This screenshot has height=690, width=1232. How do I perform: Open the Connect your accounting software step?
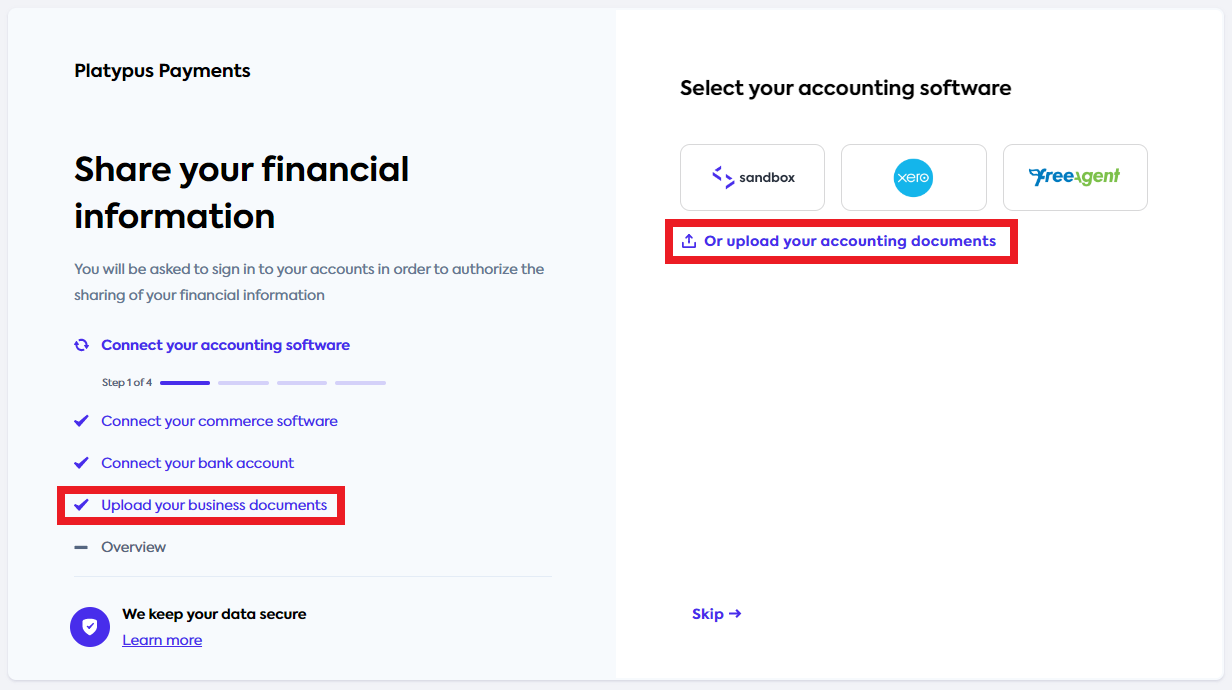[x=225, y=344]
